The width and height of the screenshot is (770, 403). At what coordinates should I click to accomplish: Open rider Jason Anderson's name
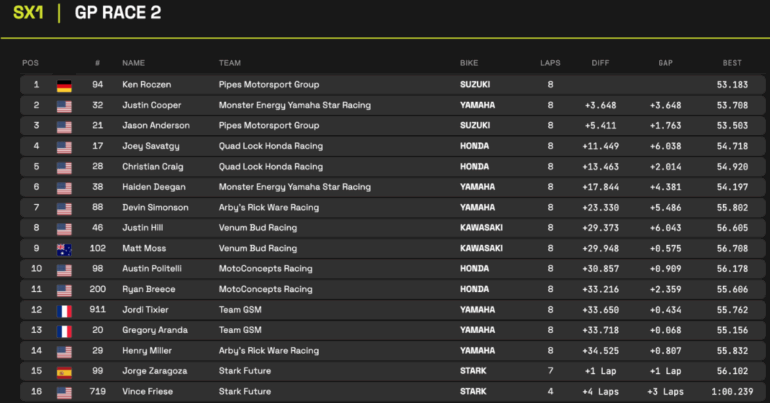pos(157,126)
